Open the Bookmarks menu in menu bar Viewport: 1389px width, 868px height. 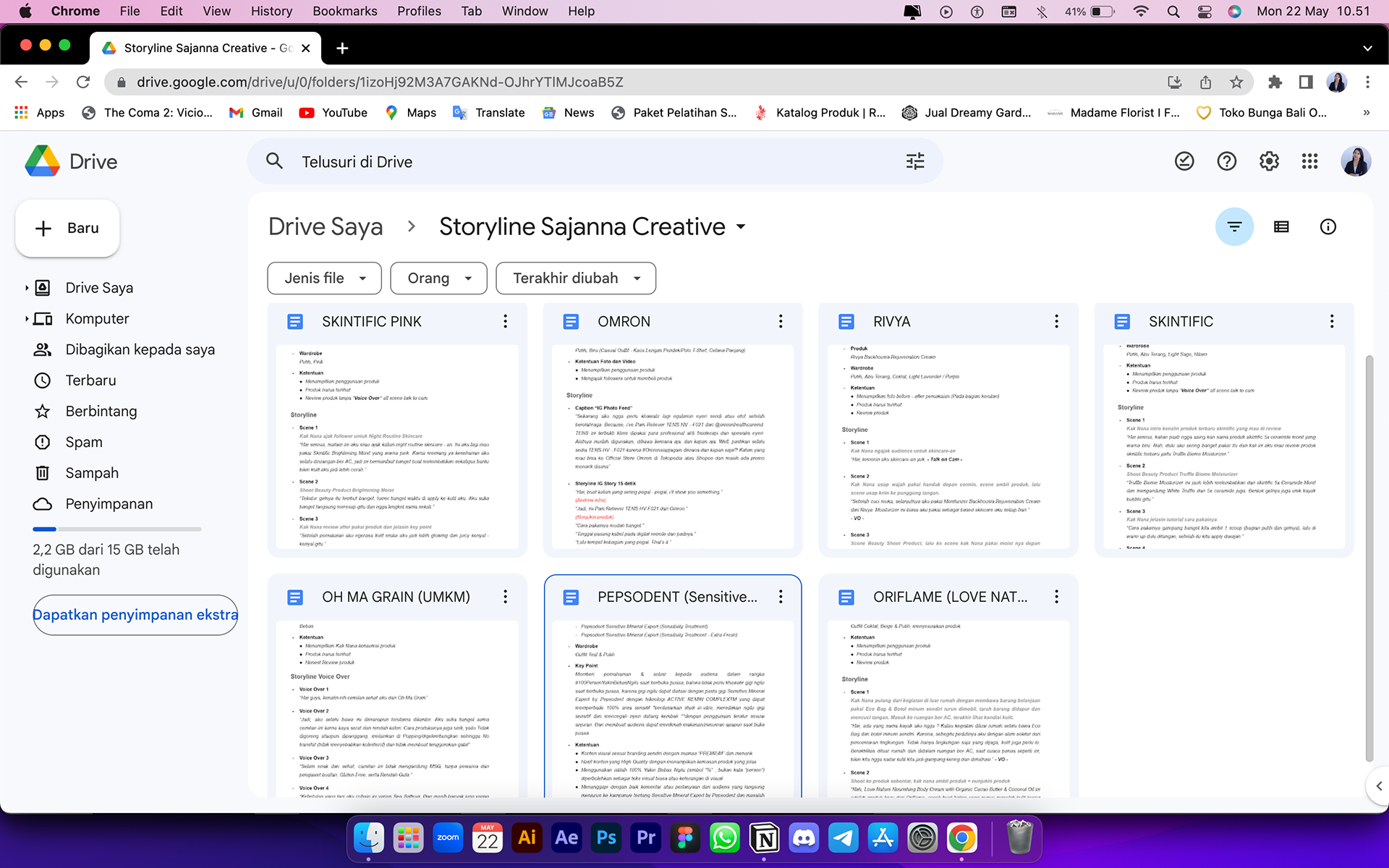[x=344, y=11]
